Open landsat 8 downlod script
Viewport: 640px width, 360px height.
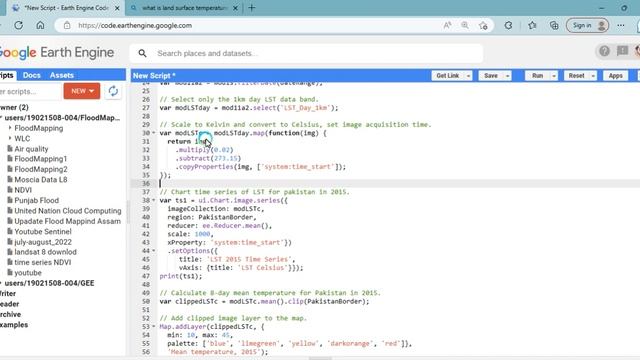click(45, 252)
